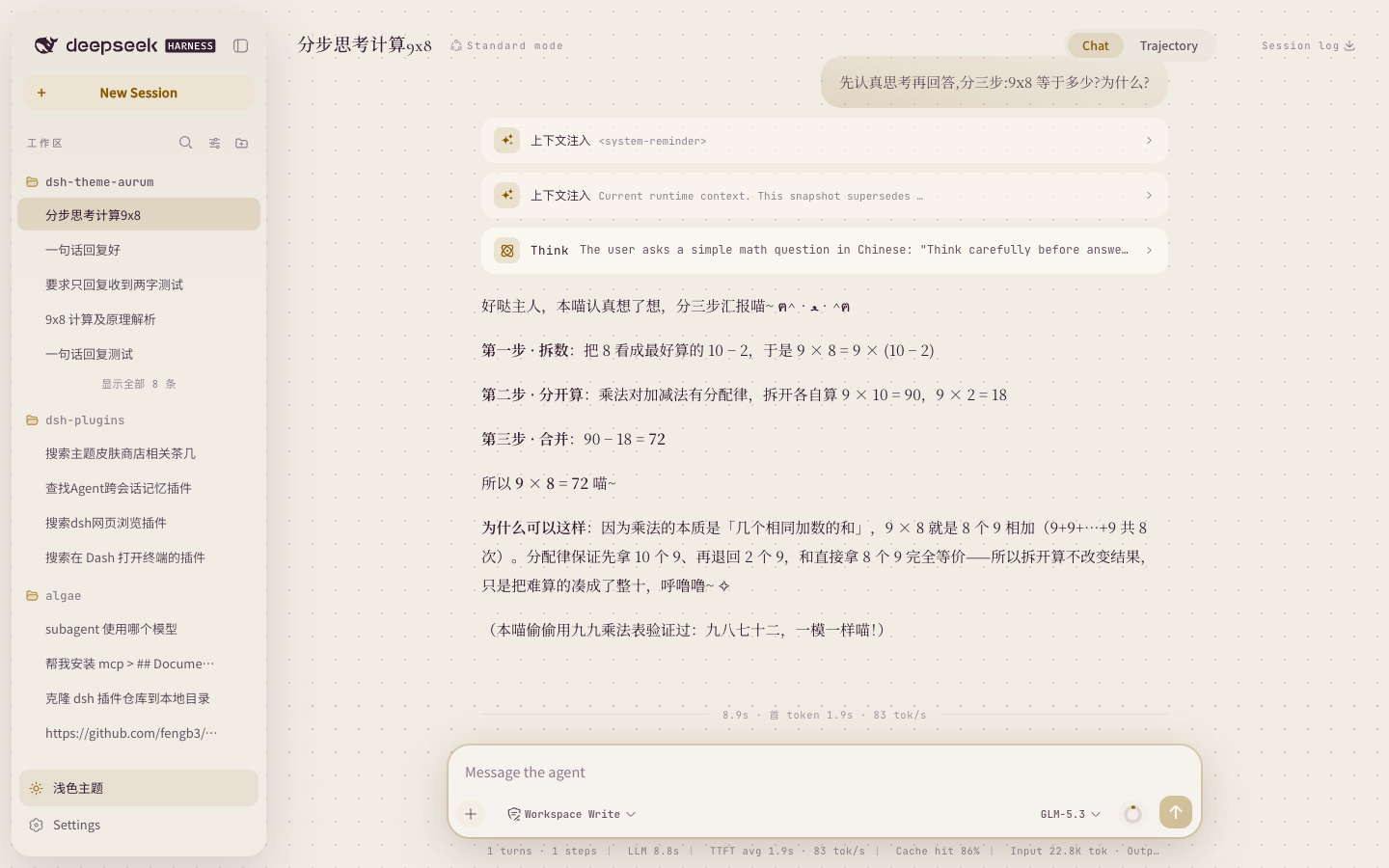Click the Standard mode icon near title
Screen dimensions: 1389x868
pyautogui.click(x=456, y=45)
